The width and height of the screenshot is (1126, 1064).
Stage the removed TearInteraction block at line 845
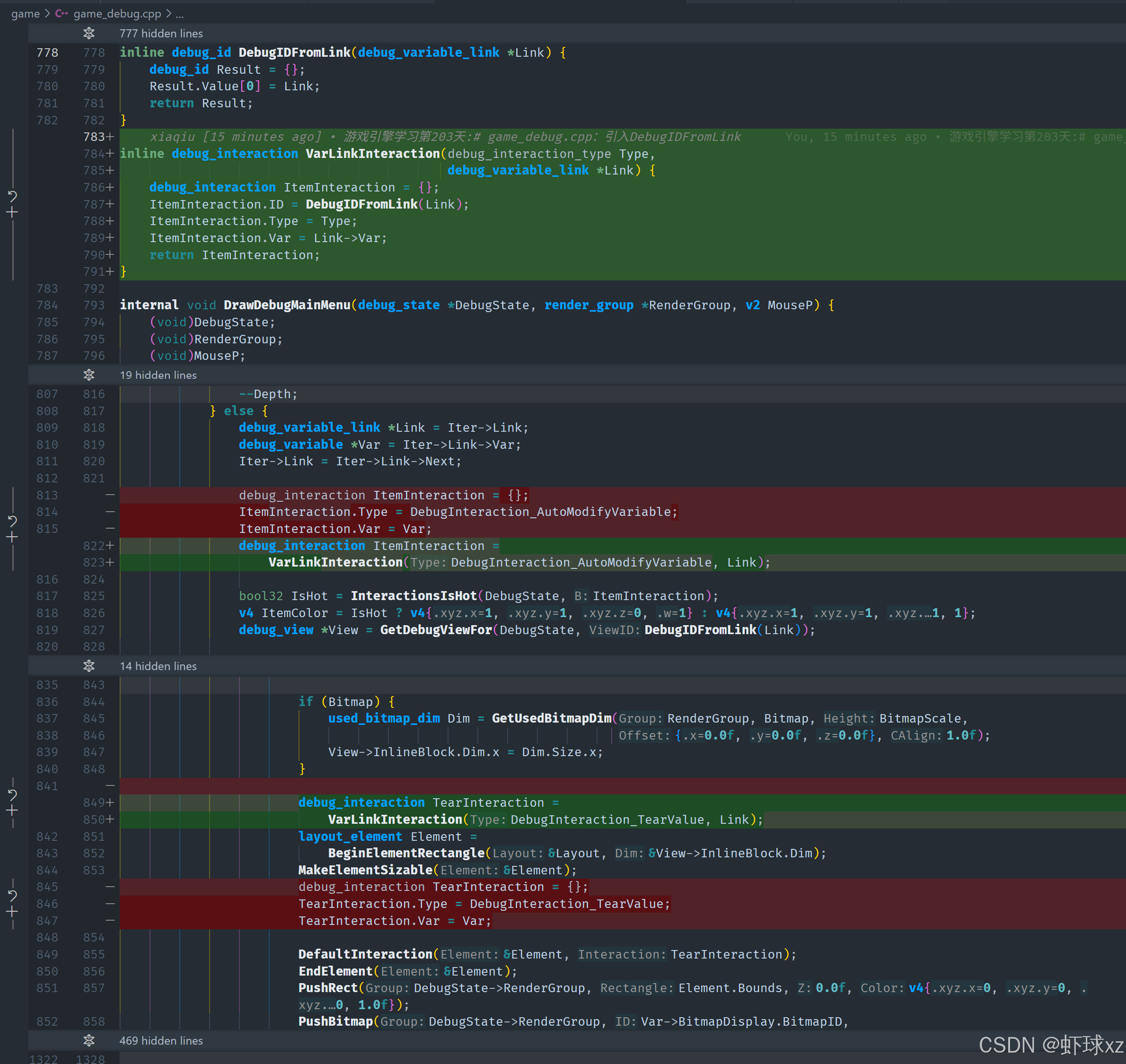(x=12, y=912)
